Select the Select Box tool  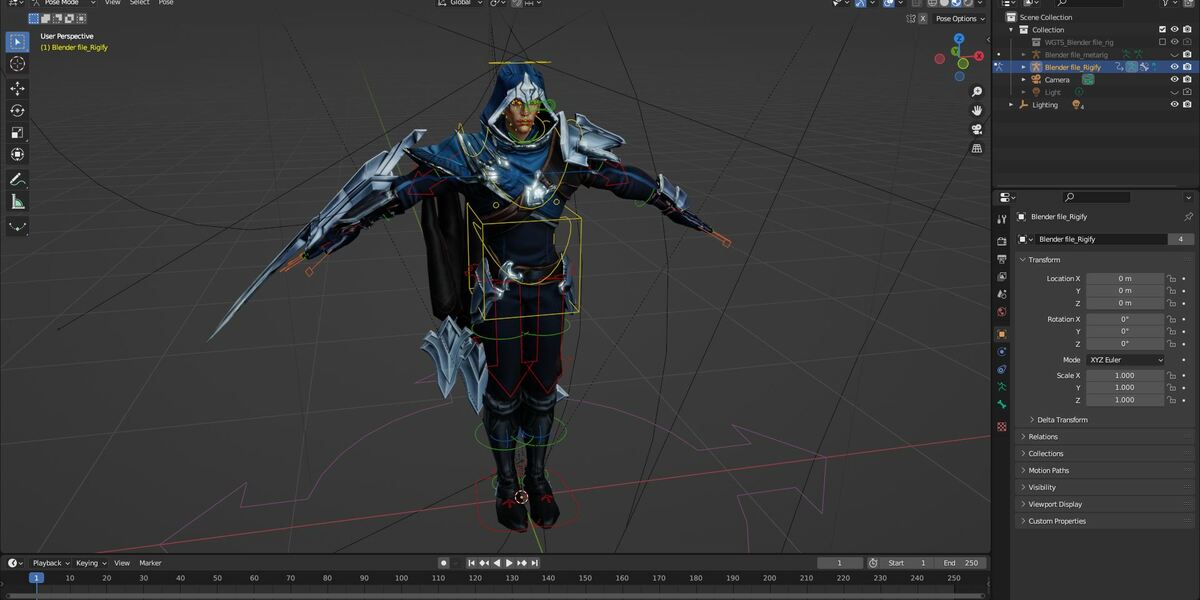point(17,42)
